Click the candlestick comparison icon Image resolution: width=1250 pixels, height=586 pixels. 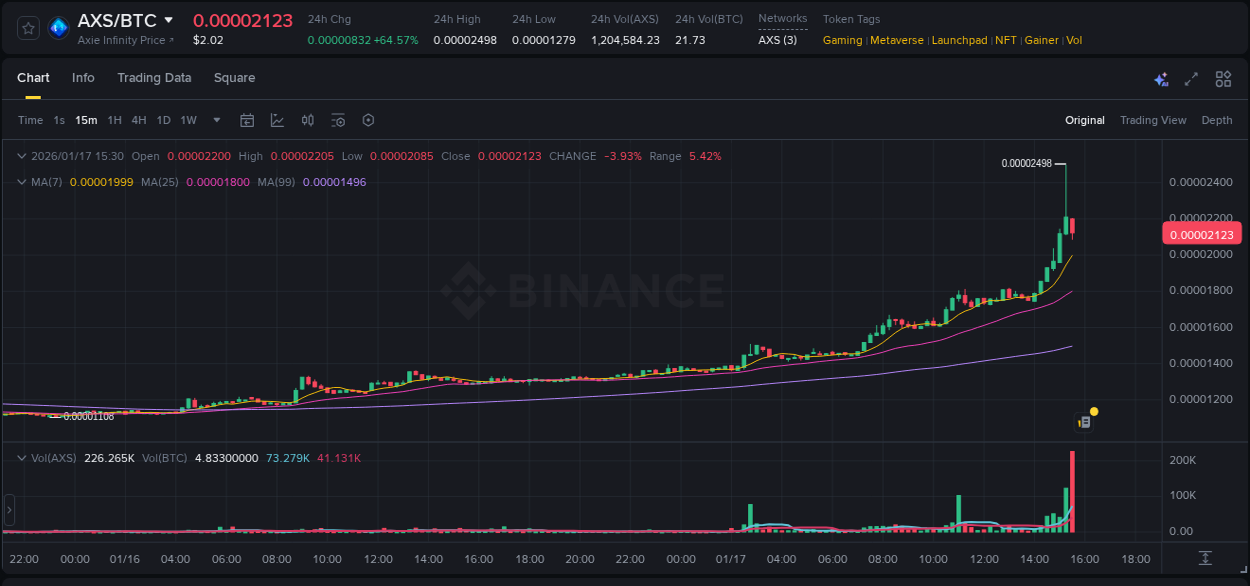click(x=307, y=120)
